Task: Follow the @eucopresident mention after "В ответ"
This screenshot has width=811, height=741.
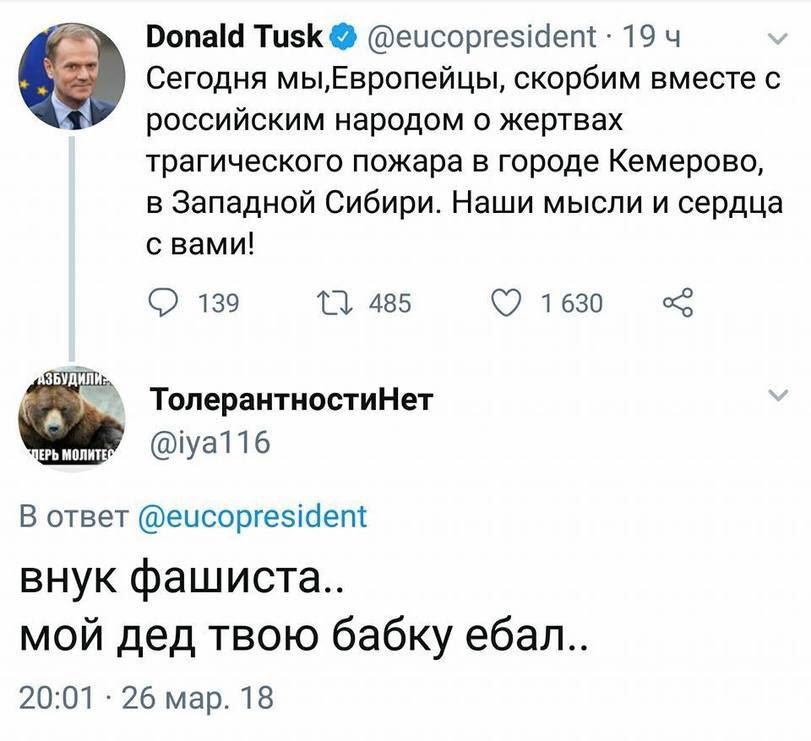Action: pos(249,517)
